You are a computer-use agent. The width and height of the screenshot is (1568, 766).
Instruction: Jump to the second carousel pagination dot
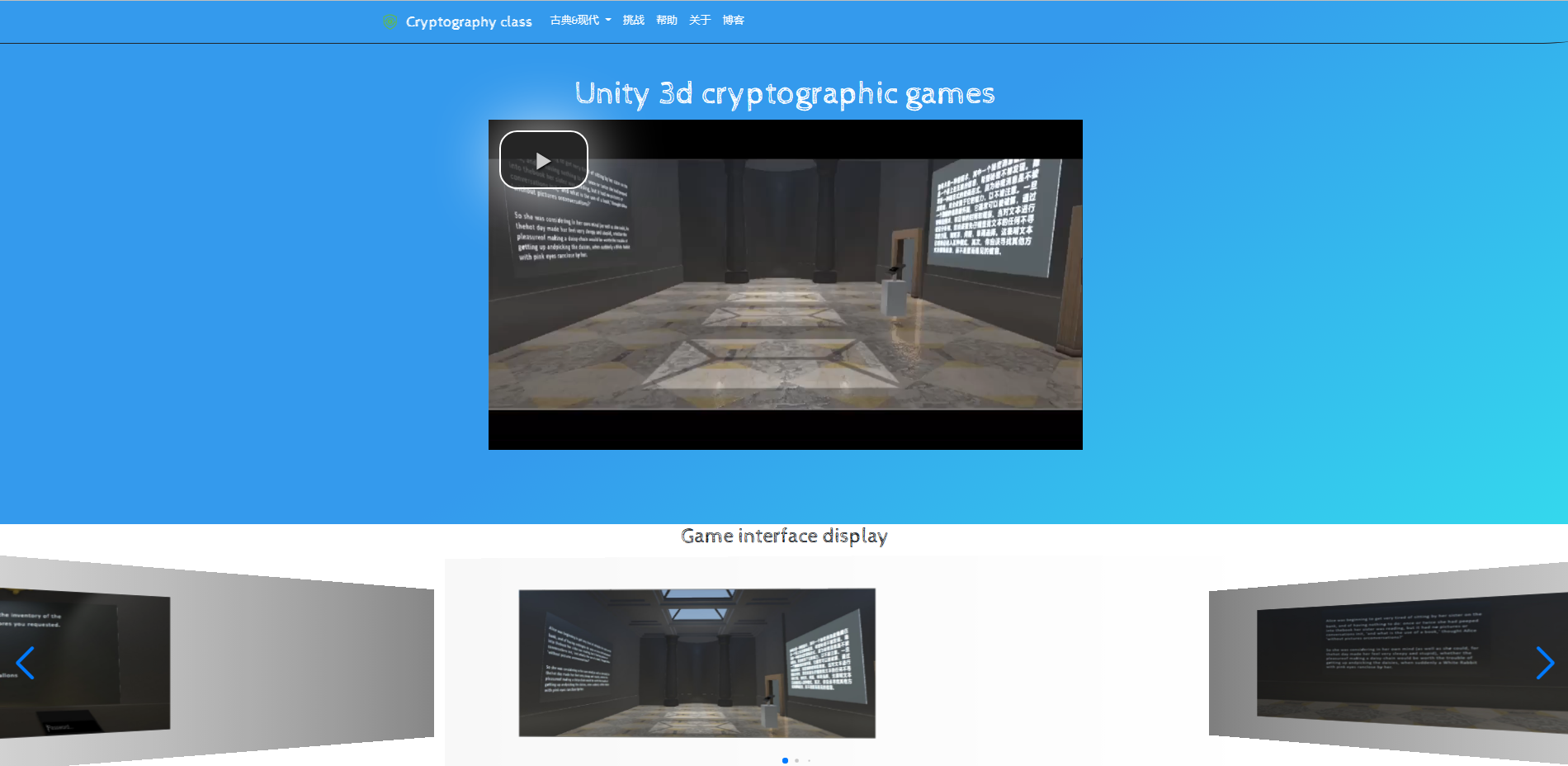[796, 760]
